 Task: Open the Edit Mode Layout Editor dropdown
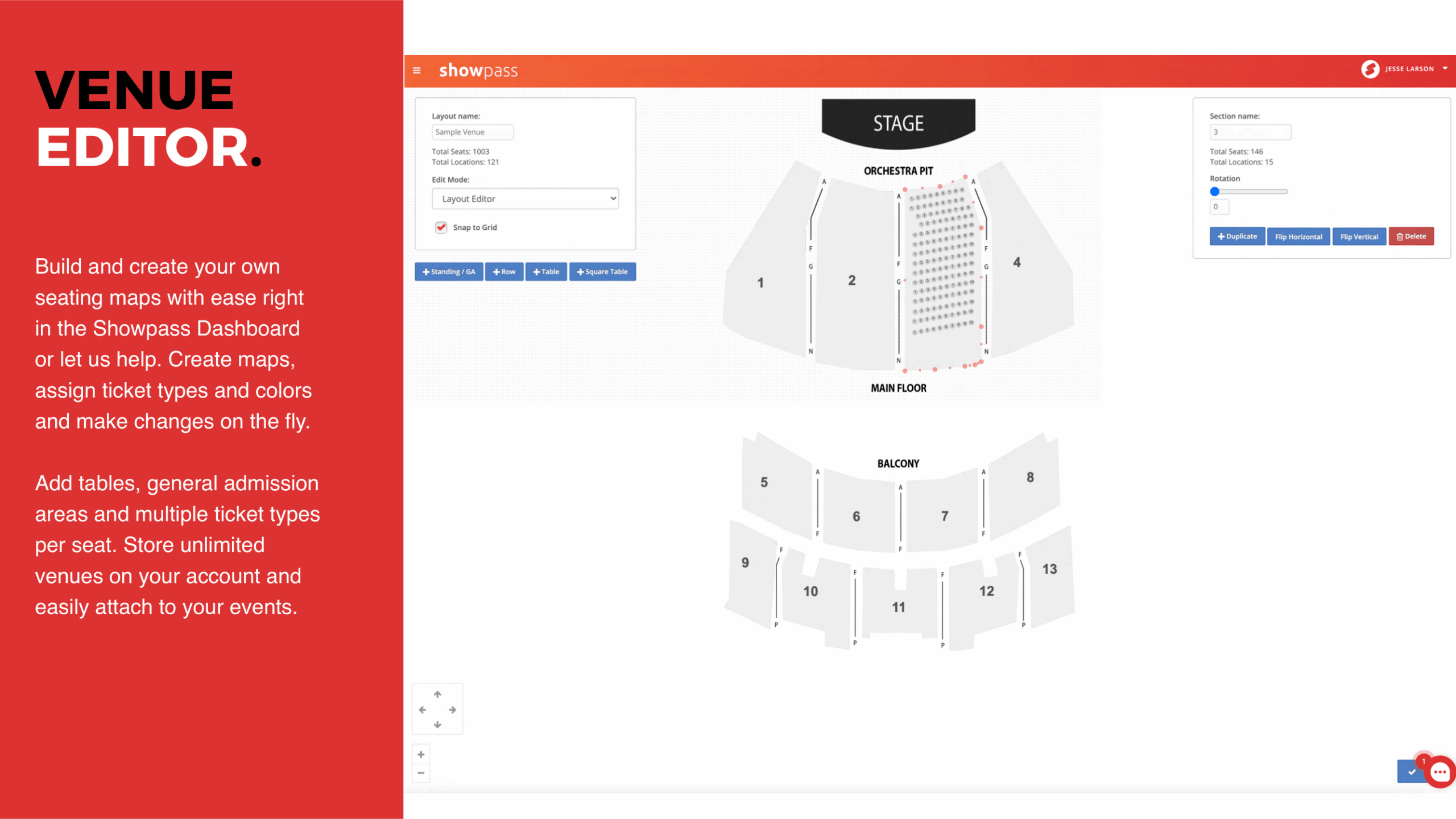(525, 198)
